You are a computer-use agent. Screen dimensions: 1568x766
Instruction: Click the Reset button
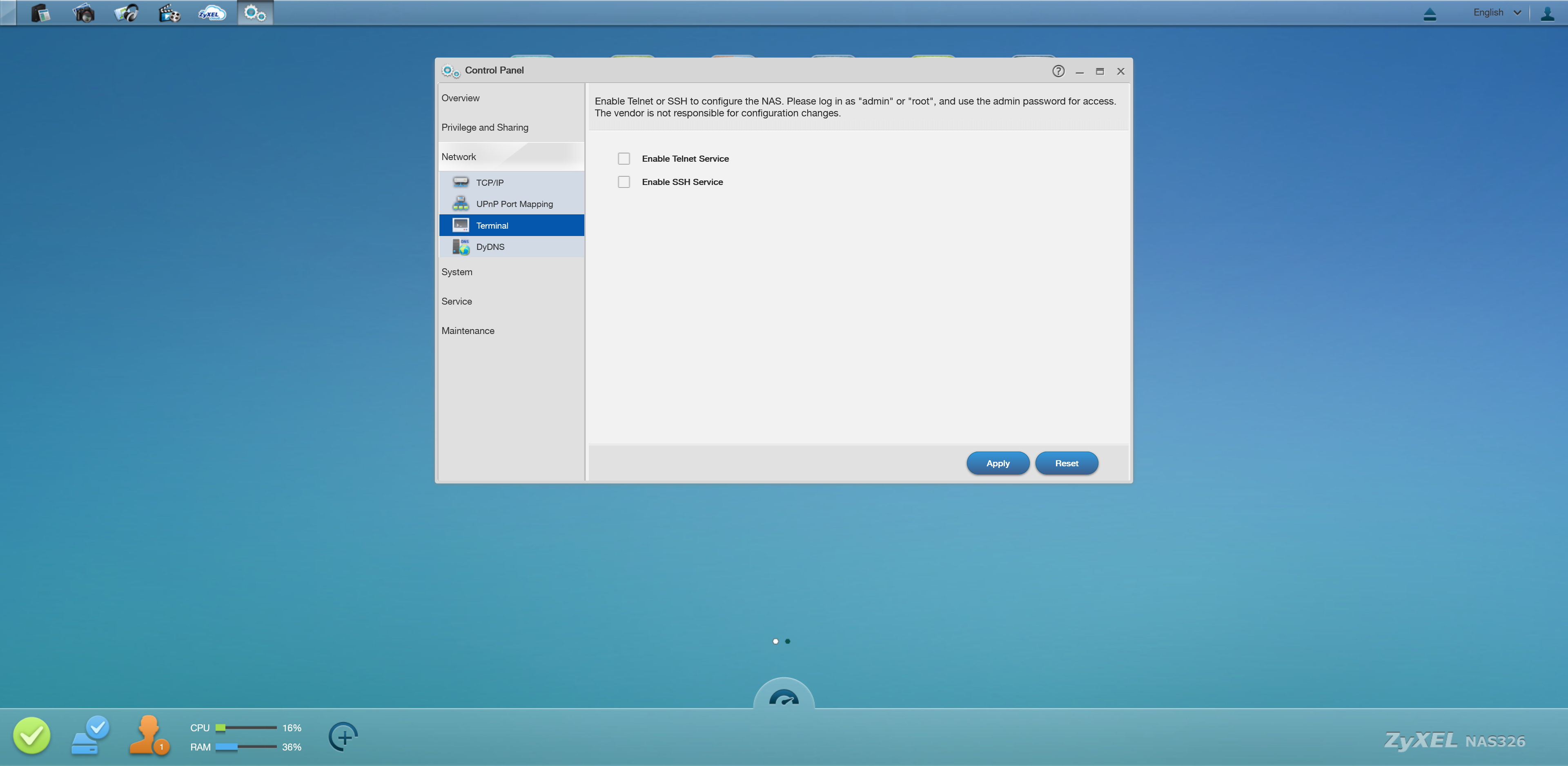tap(1067, 463)
